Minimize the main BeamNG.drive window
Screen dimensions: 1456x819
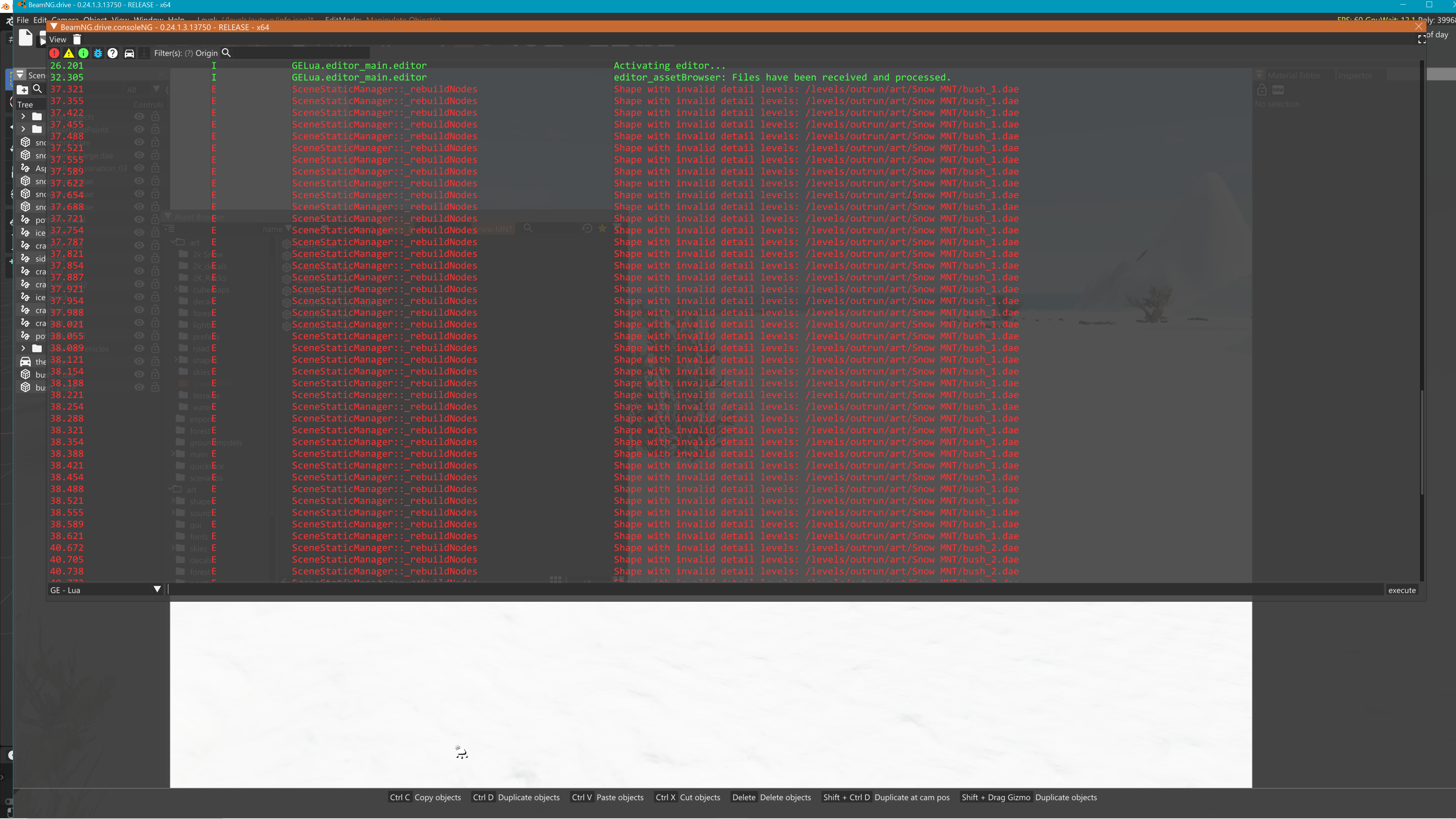pos(1403,5)
